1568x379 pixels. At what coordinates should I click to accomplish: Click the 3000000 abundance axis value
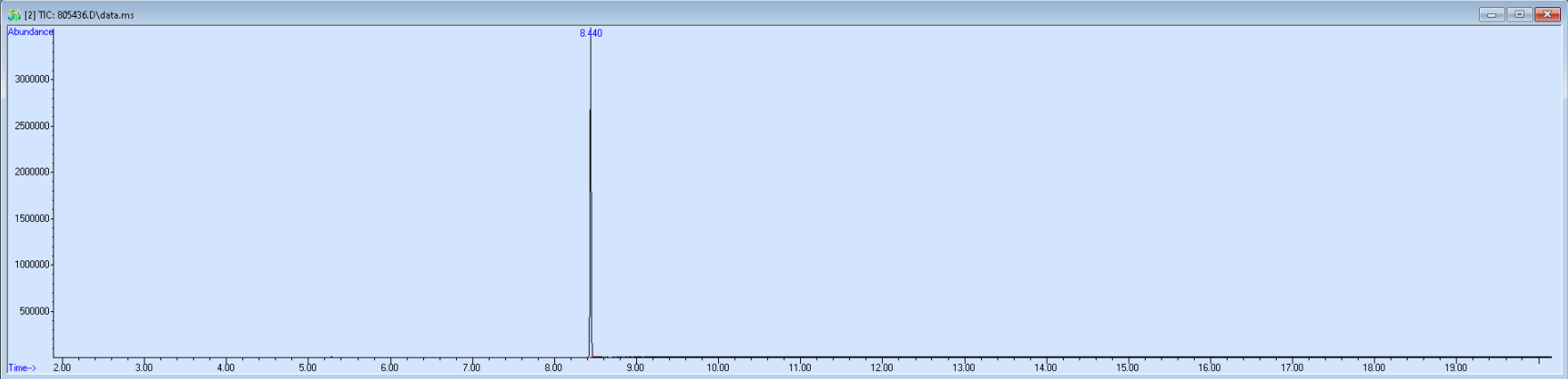pos(31,79)
